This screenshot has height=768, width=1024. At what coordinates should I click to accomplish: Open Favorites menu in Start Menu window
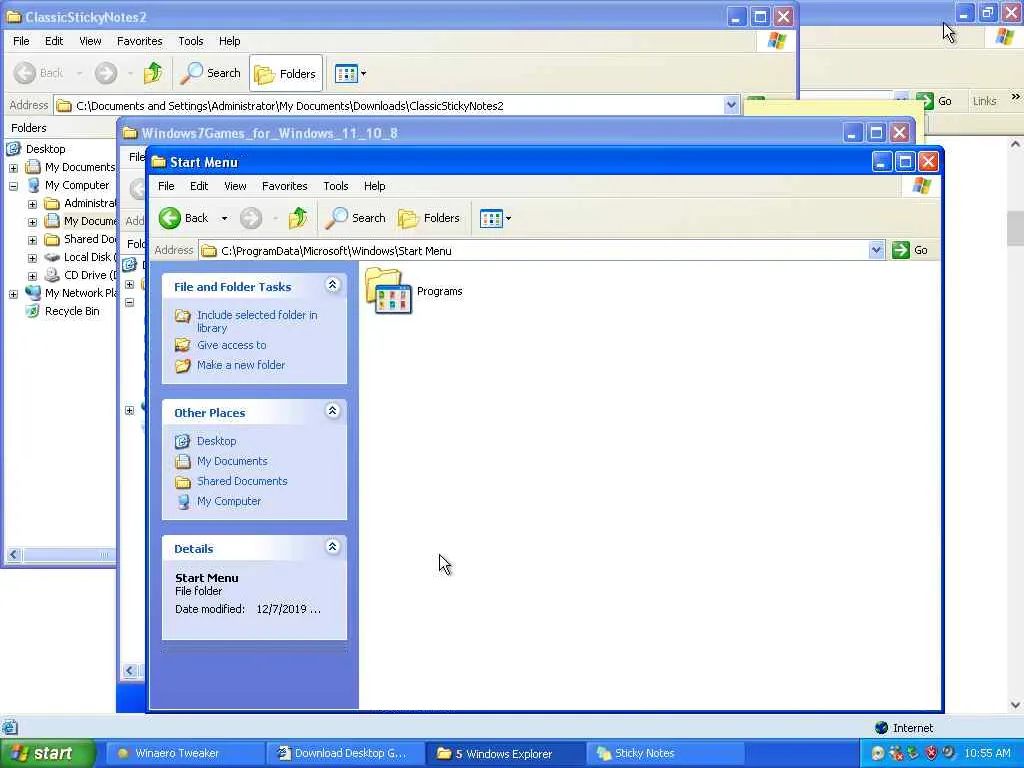285,186
